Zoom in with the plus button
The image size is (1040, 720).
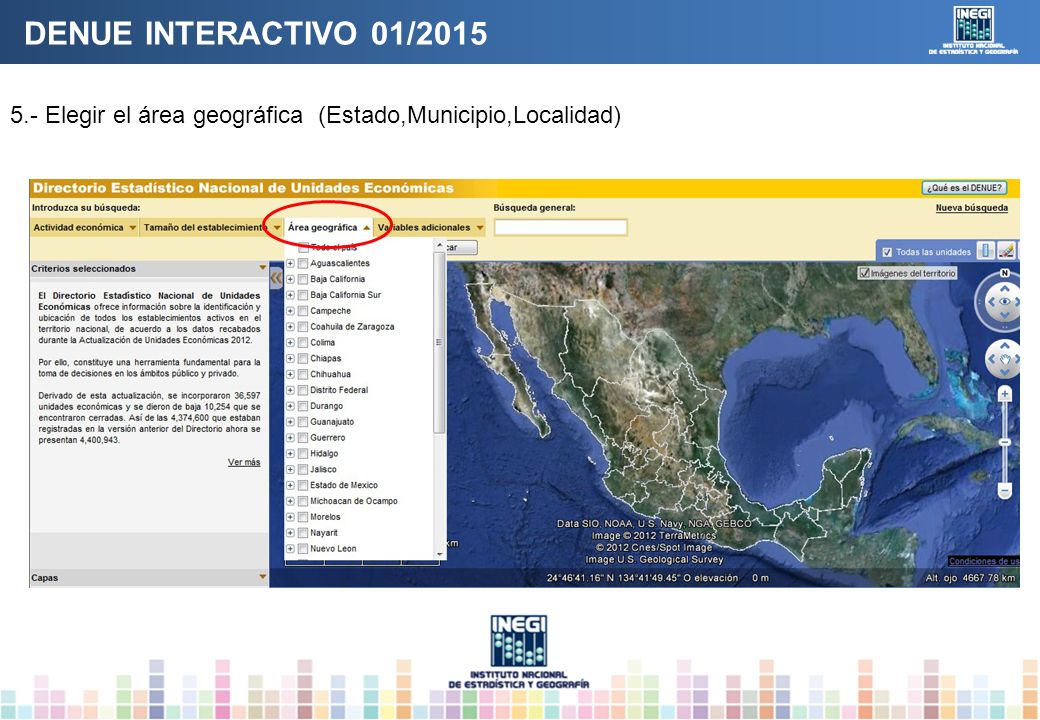[x=1005, y=394]
